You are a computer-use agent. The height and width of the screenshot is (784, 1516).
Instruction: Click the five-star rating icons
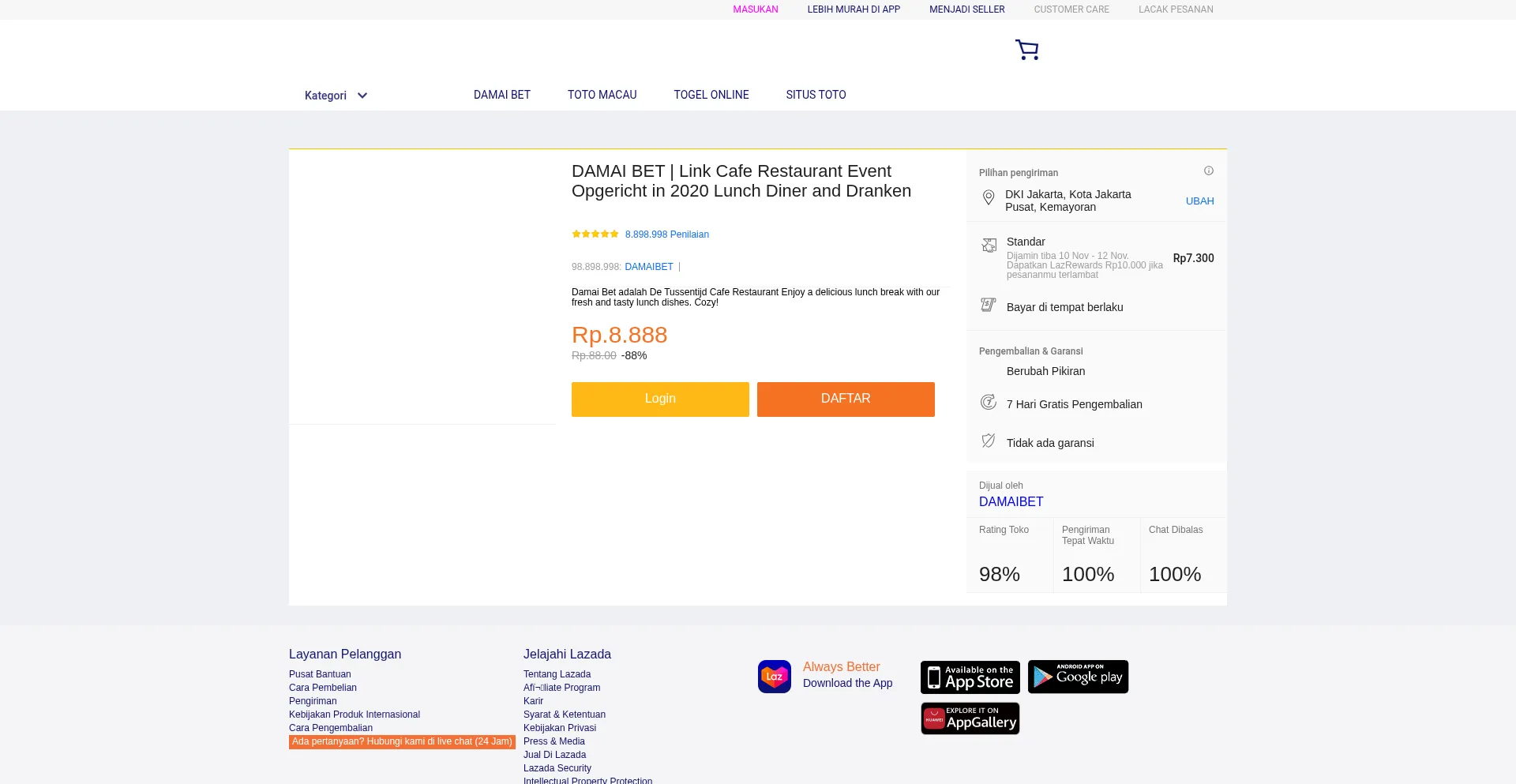[x=595, y=234]
